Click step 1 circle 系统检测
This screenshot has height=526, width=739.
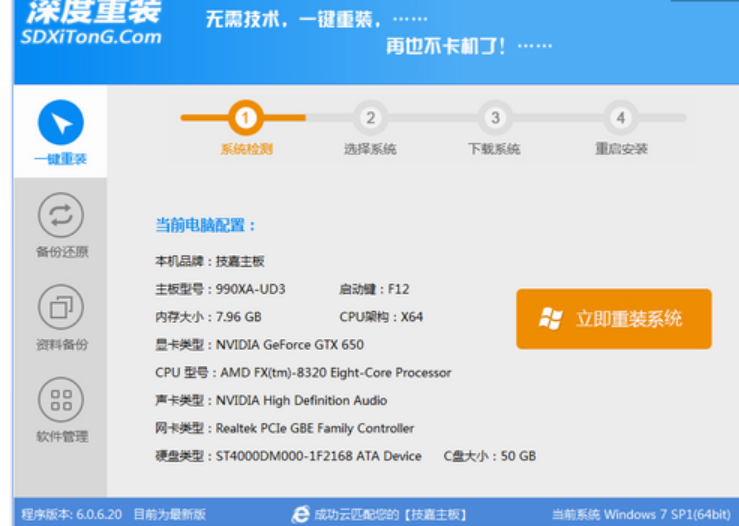246,118
